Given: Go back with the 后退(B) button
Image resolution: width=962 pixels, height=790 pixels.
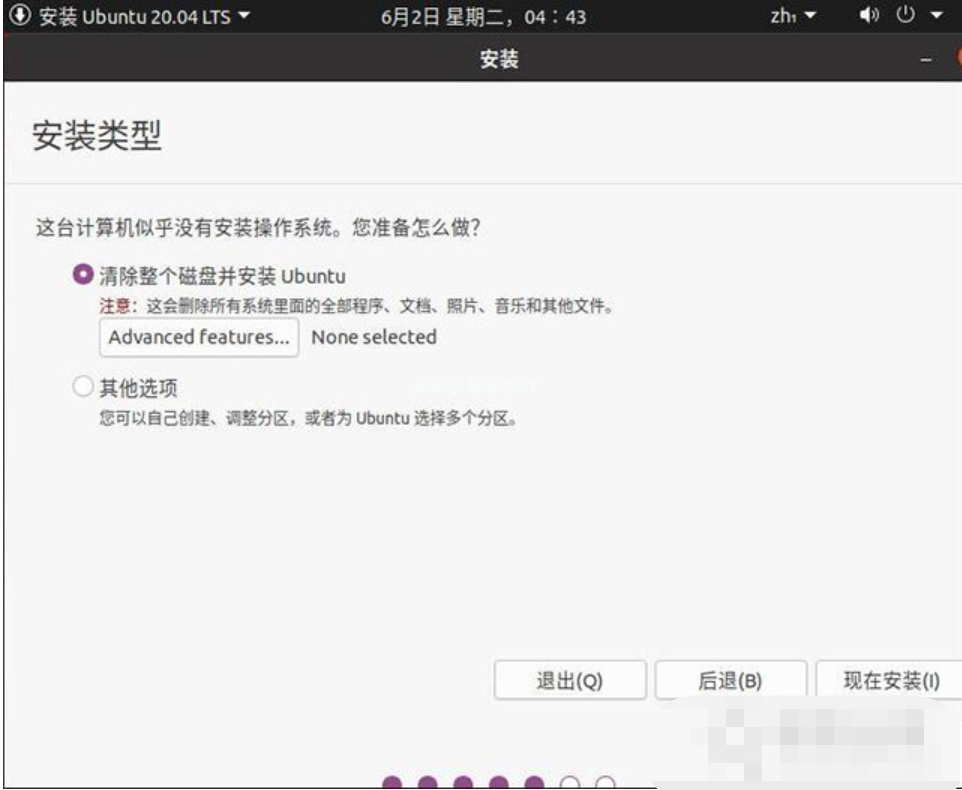Looking at the screenshot, I should click(729, 681).
